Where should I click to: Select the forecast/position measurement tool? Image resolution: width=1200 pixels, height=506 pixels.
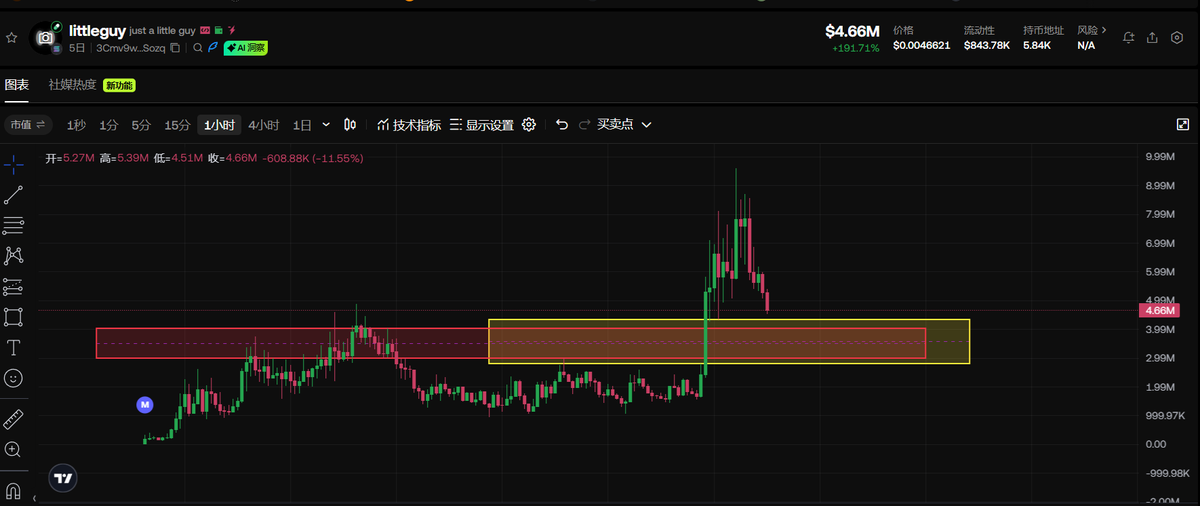tap(13, 287)
